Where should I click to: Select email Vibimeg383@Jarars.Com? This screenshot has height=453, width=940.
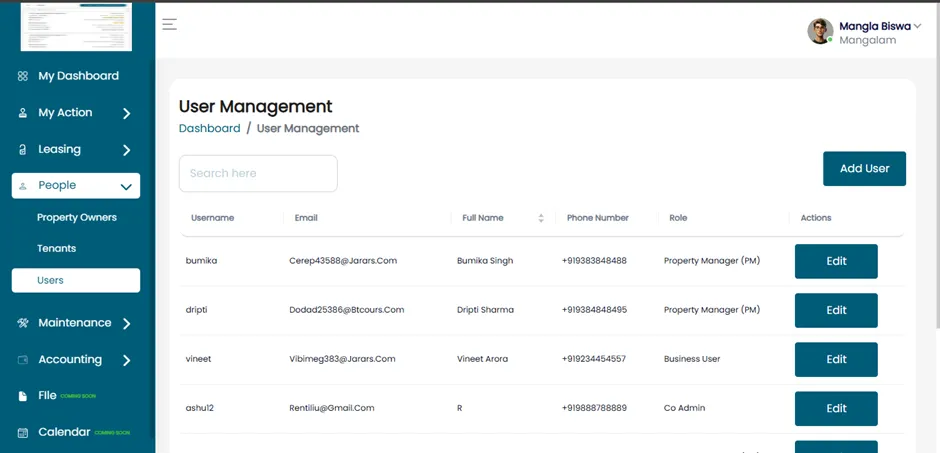click(342, 359)
